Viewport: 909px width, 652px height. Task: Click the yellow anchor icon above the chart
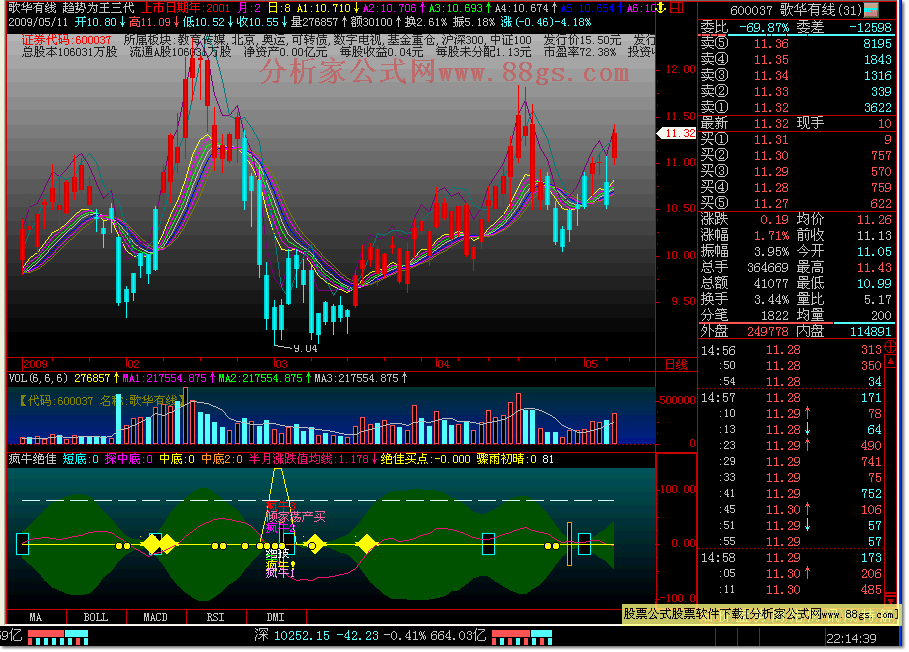661,8
